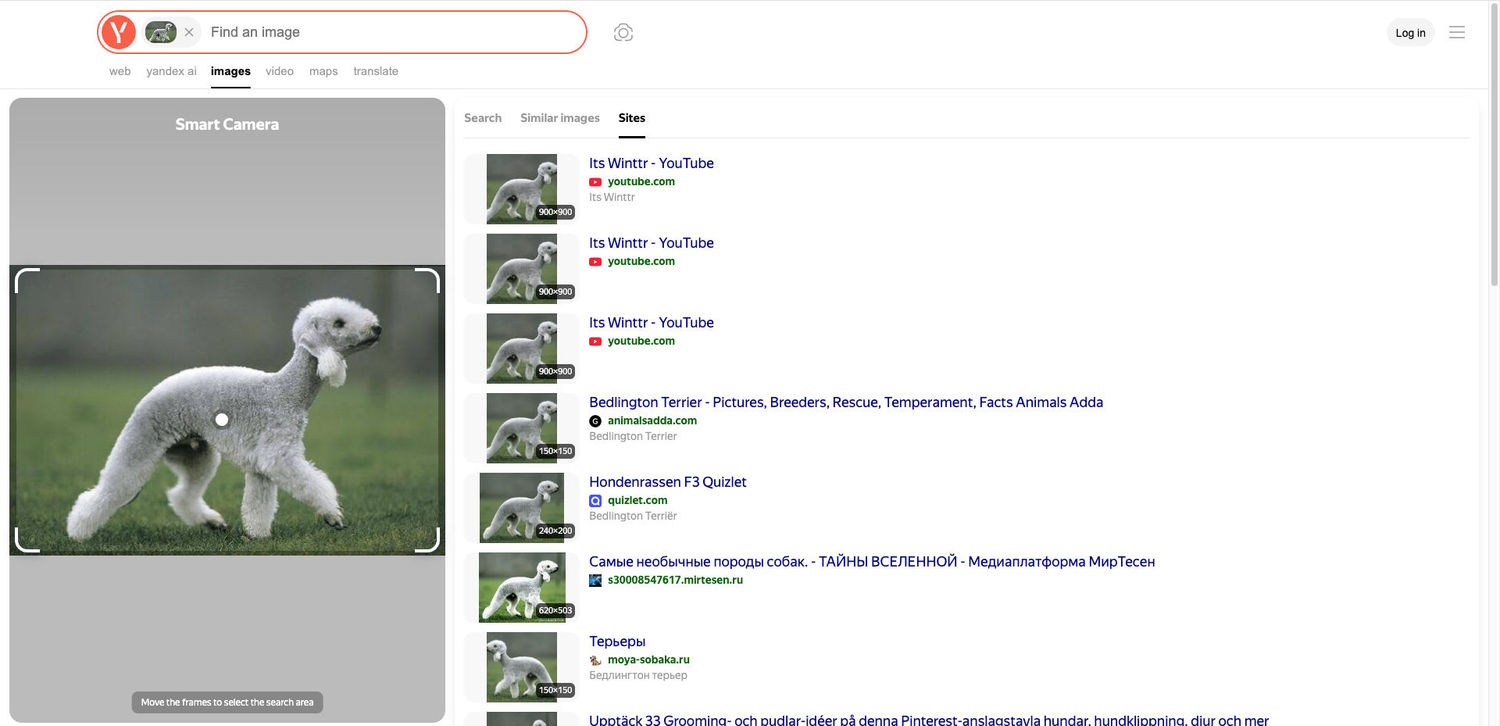Open the translate tab
This screenshot has height=726, width=1500.
[376, 71]
